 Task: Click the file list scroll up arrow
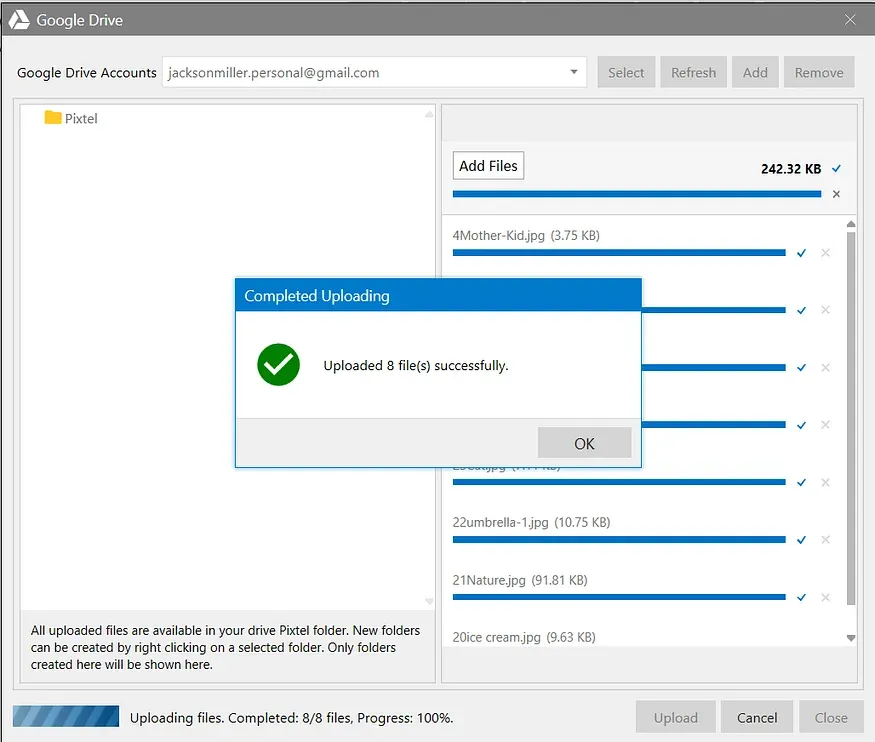click(850, 224)
